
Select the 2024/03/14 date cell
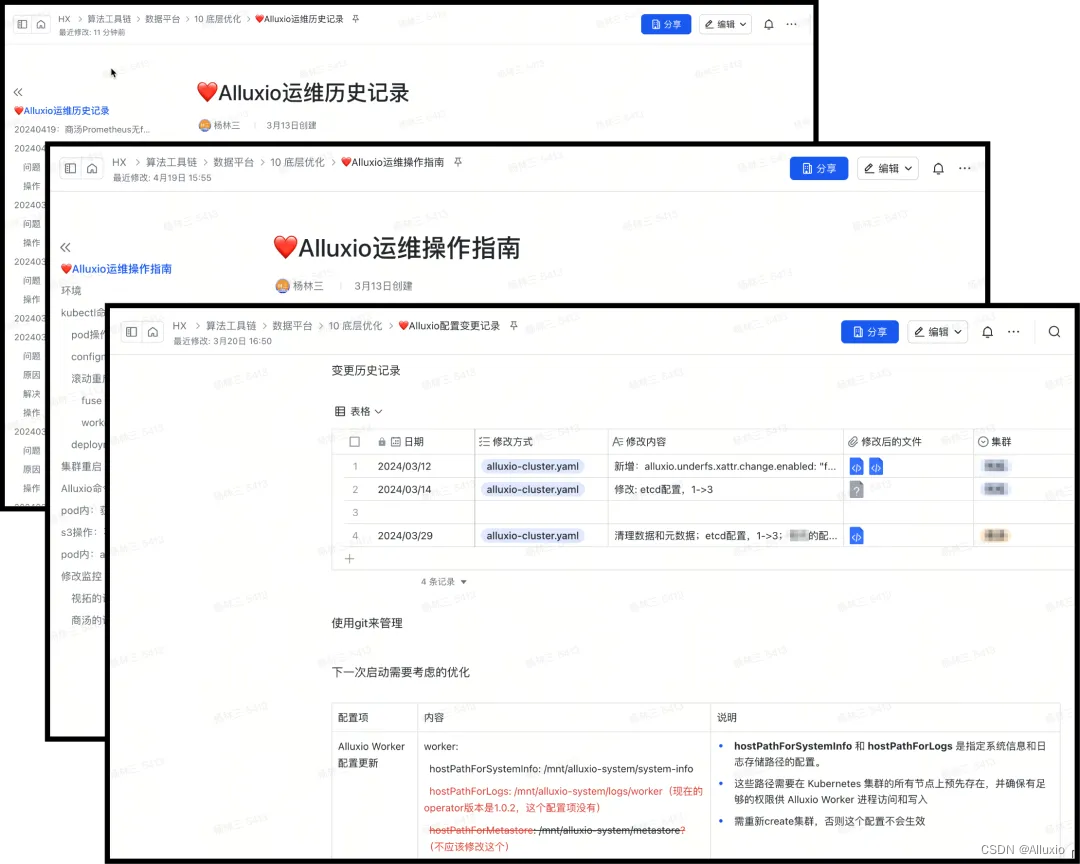pyautogui.click(x=404, y=489)
